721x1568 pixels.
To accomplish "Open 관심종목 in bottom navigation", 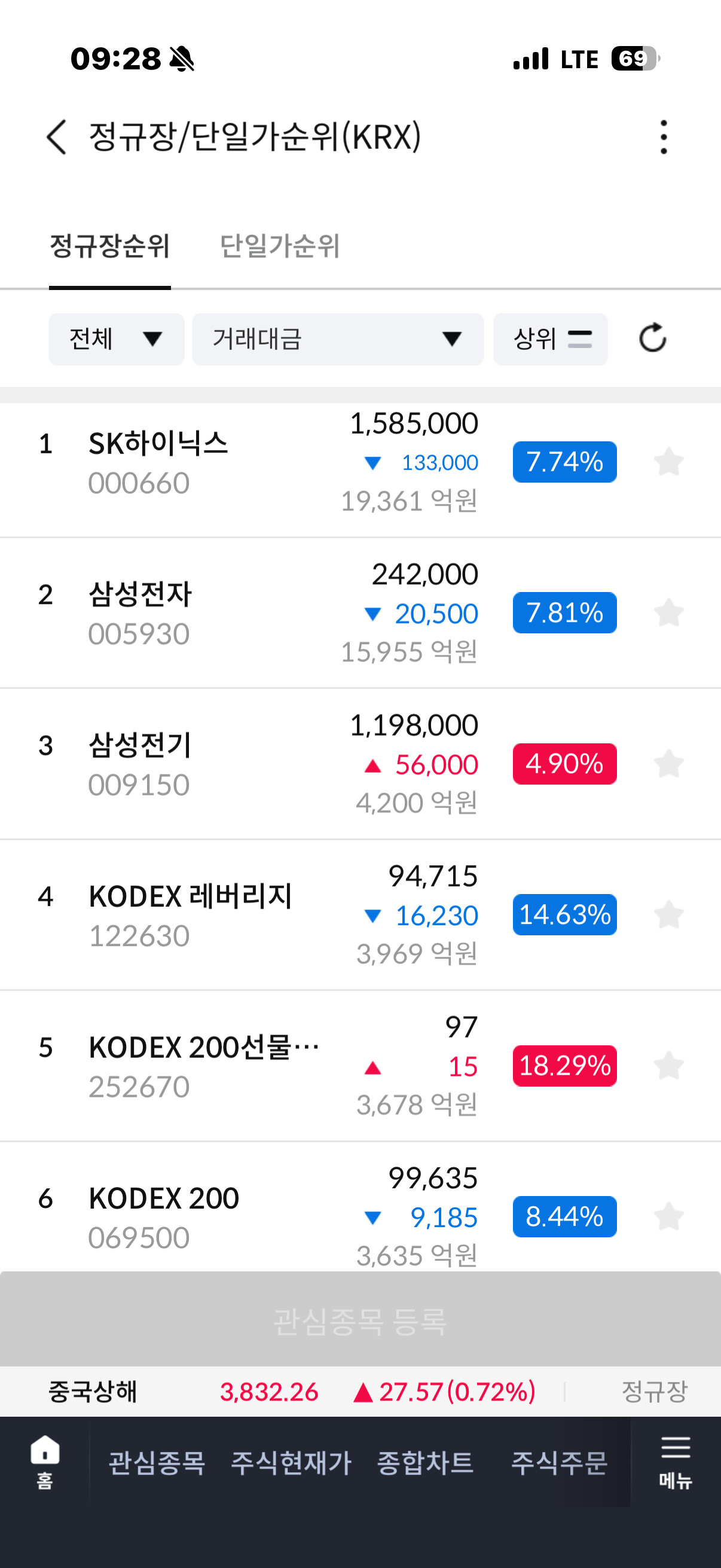I will click(157, 1463).
